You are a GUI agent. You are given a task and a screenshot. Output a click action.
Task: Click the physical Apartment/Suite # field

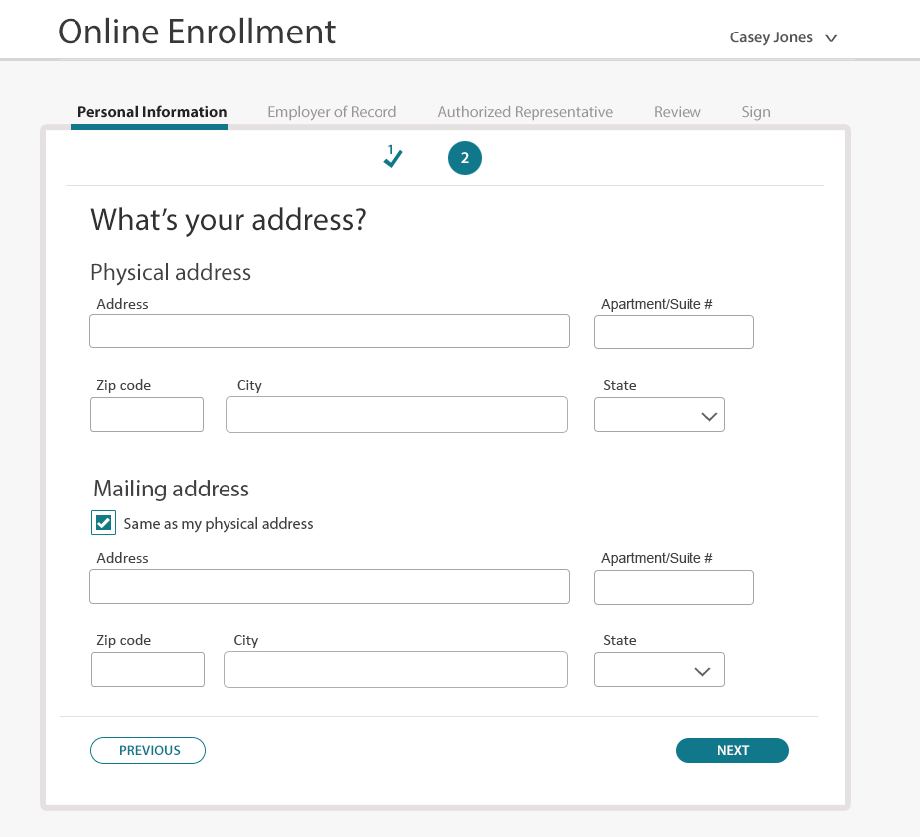tap(674, 332)
